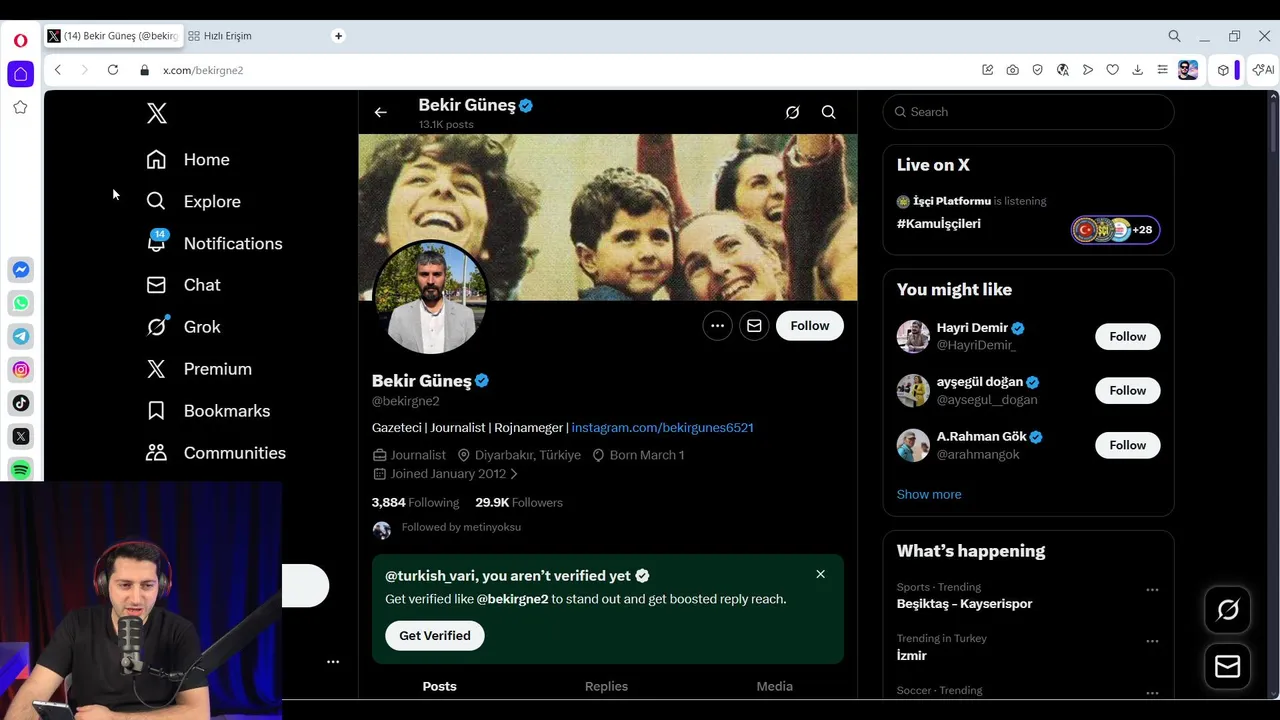This screenshot has width=1280, height=720.
Task: Go back with the profile header arrow
Action: 380,112
